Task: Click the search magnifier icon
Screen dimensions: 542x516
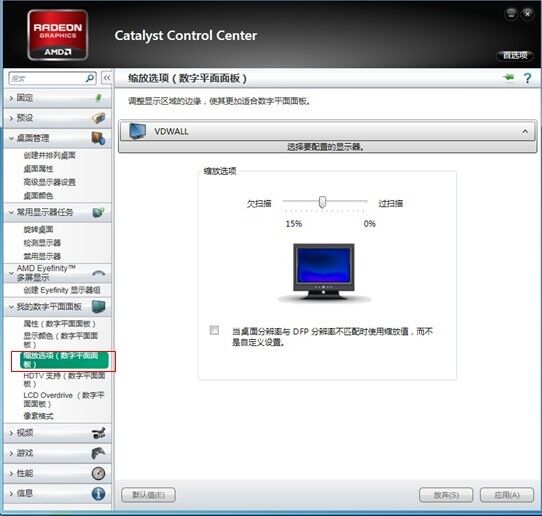Action: (x=90, y=78)
